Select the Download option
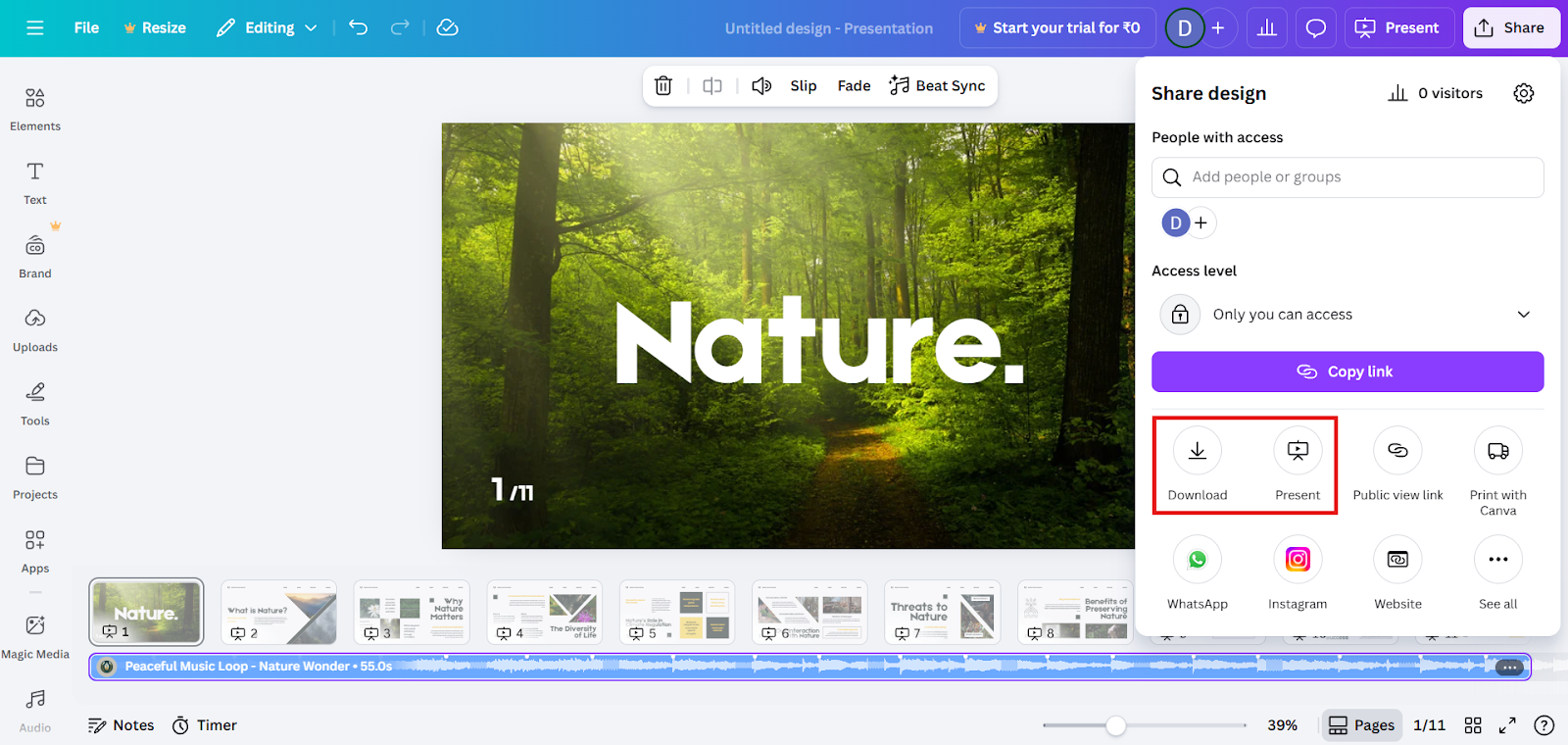The width and height of the screenshot is (1568, 745). 1198,465
